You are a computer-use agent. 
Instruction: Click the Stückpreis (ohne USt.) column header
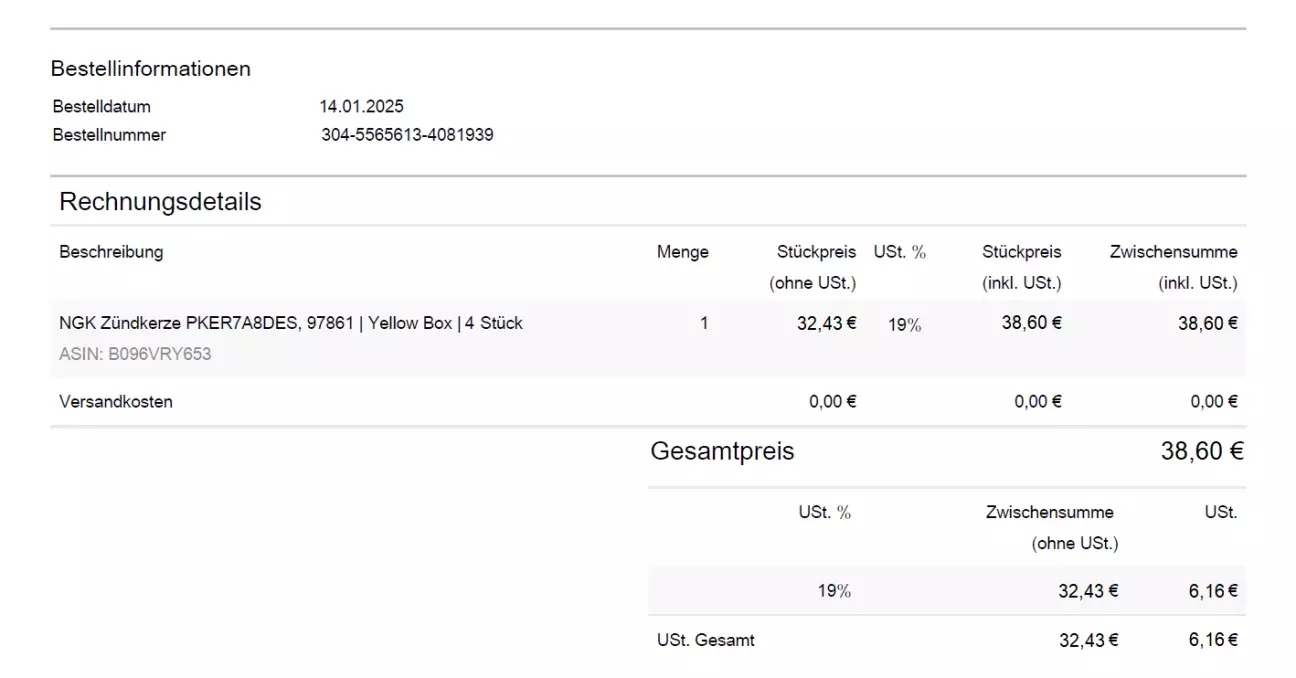[x=813, y=267]
